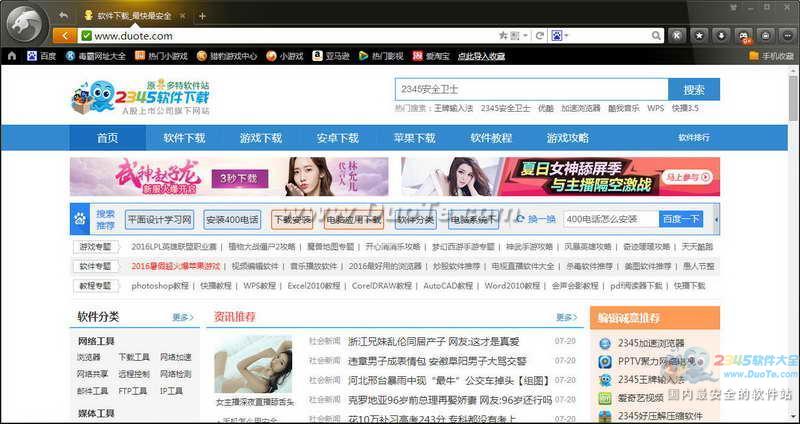Open the 毒霸网址大全 bookmark
The height and width of the screenshot is (424, 800).
95,56
